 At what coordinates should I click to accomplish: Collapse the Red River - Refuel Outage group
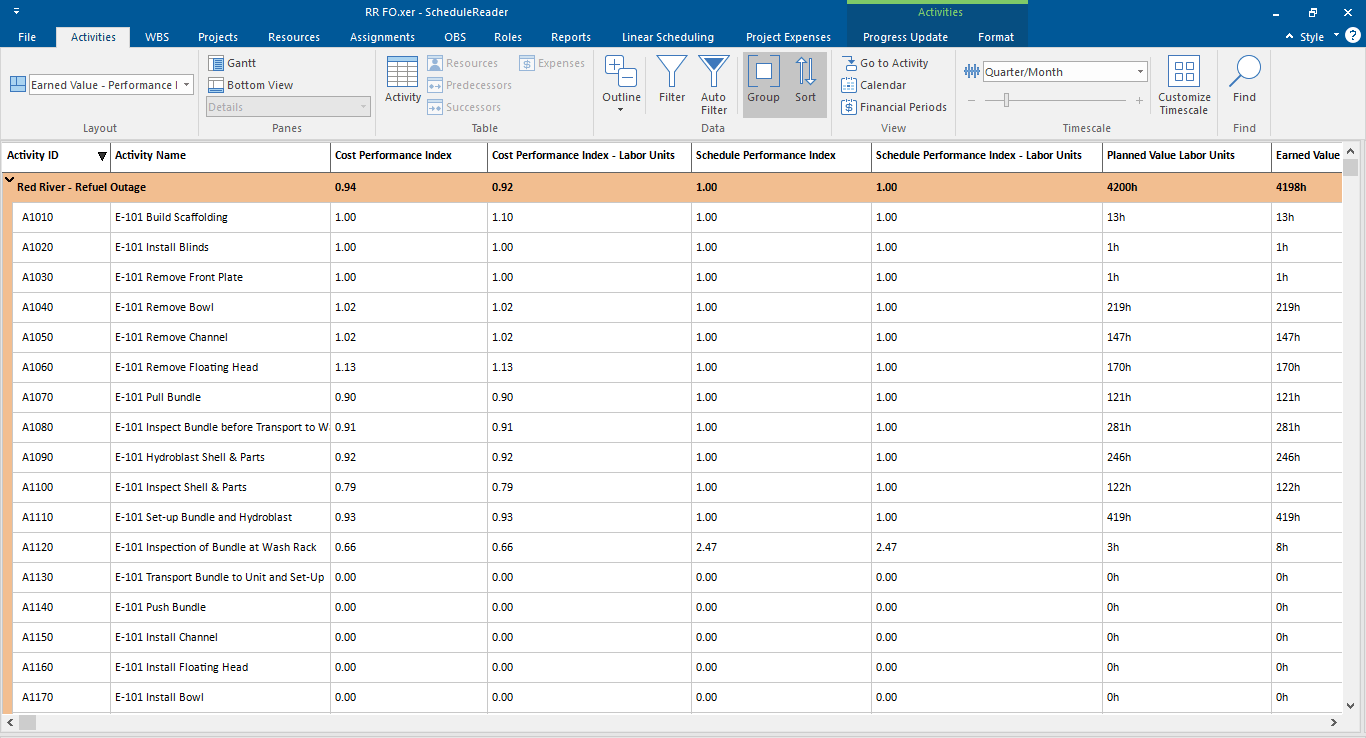[9, 181]
